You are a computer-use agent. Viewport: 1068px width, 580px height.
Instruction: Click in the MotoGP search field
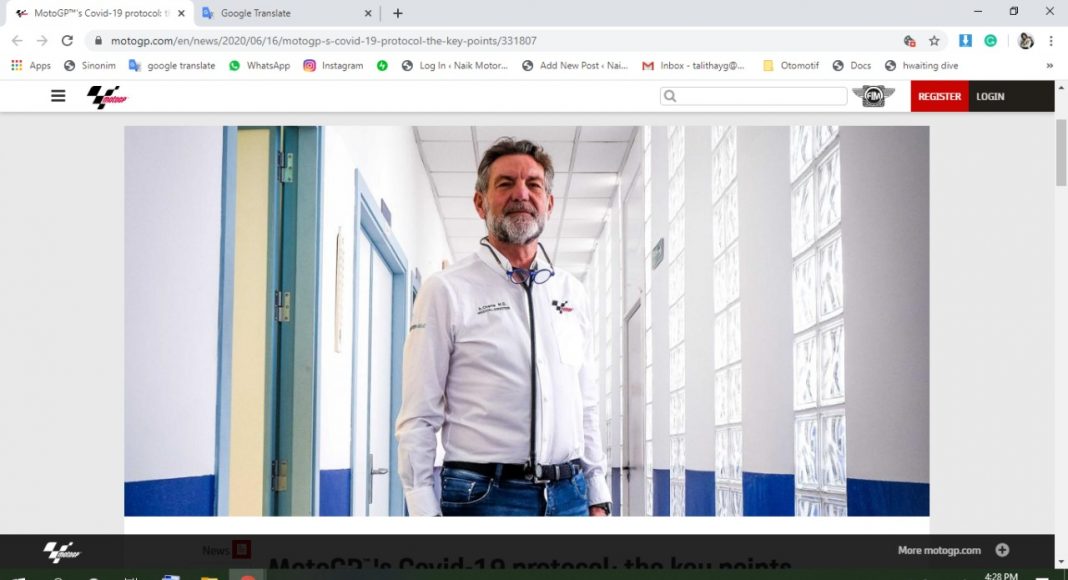click(760, 96)
